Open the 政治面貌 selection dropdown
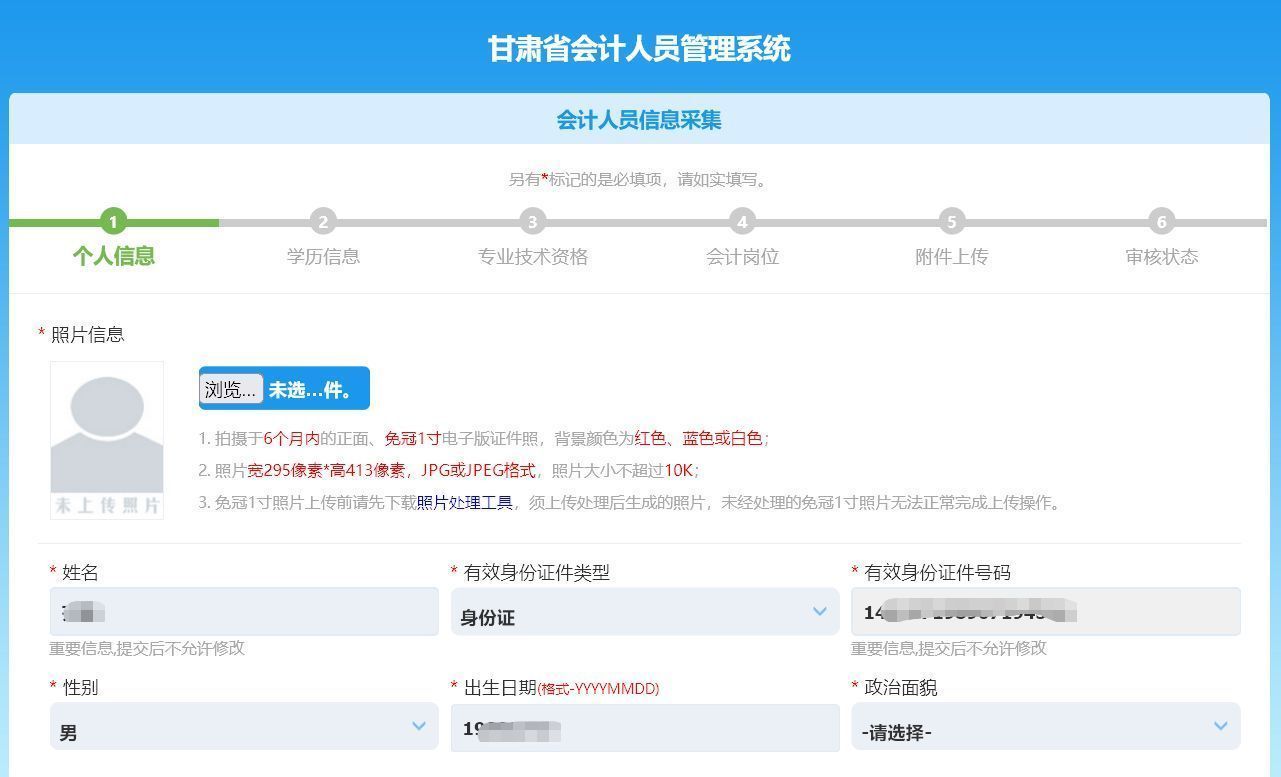 point(1046,727)
